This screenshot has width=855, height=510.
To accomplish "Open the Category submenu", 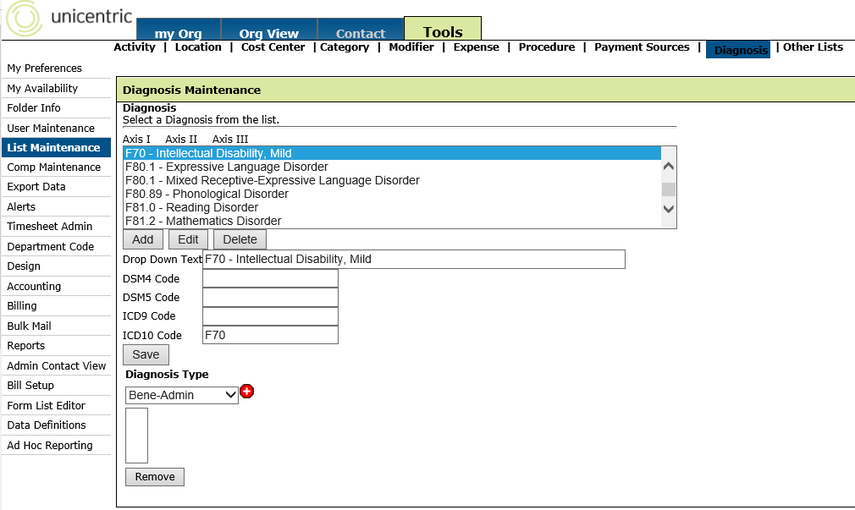I will pos(345,47).
